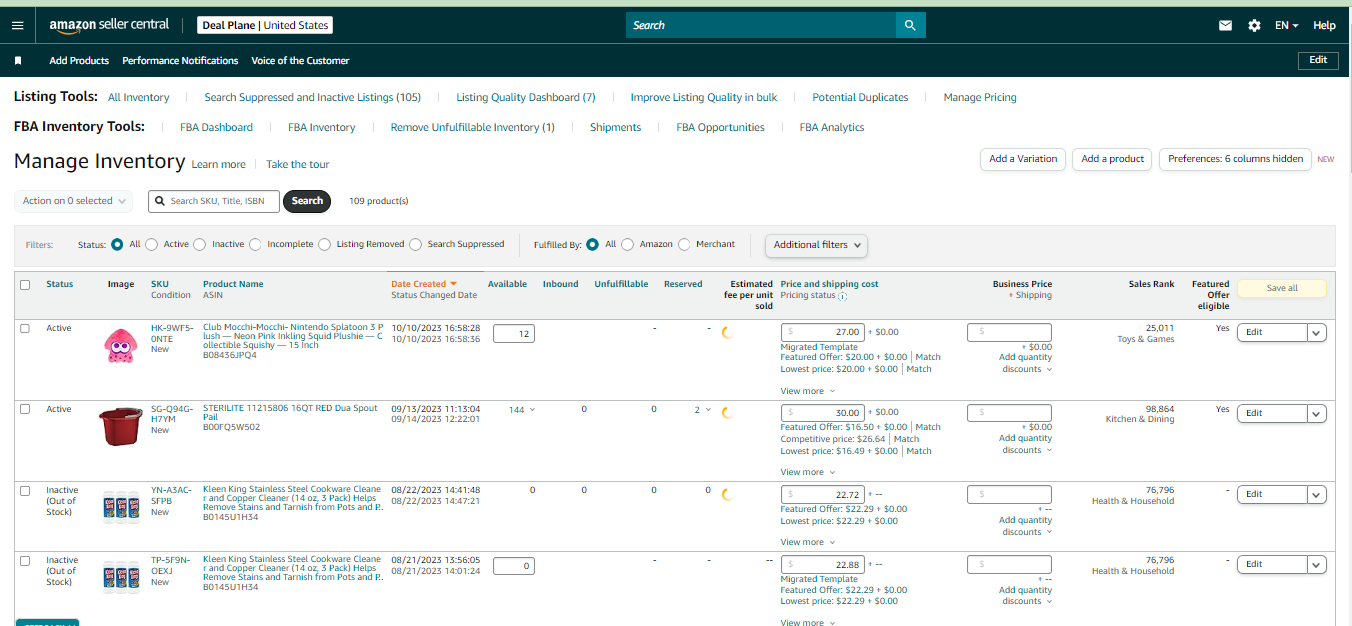Expand Edit dropdown arrow for the Splatoon plush row
1352x626 pixels.
(x=1317, y=333)
